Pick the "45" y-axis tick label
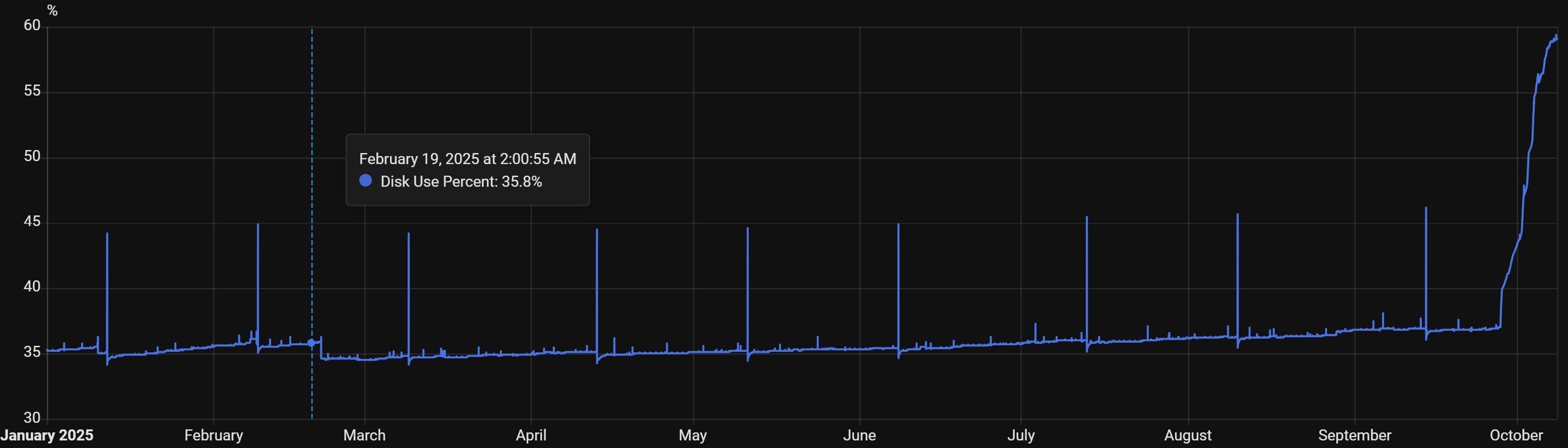 32,221
